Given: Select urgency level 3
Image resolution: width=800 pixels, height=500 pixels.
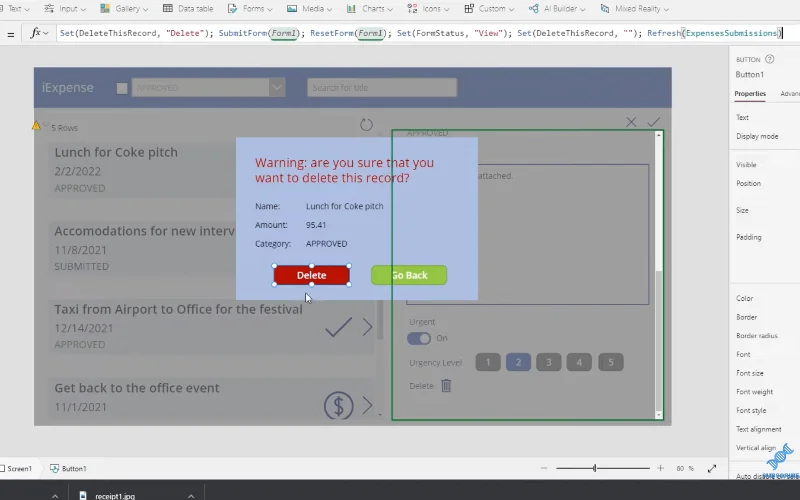Looking at the screenshot, I should pos(549,362).
